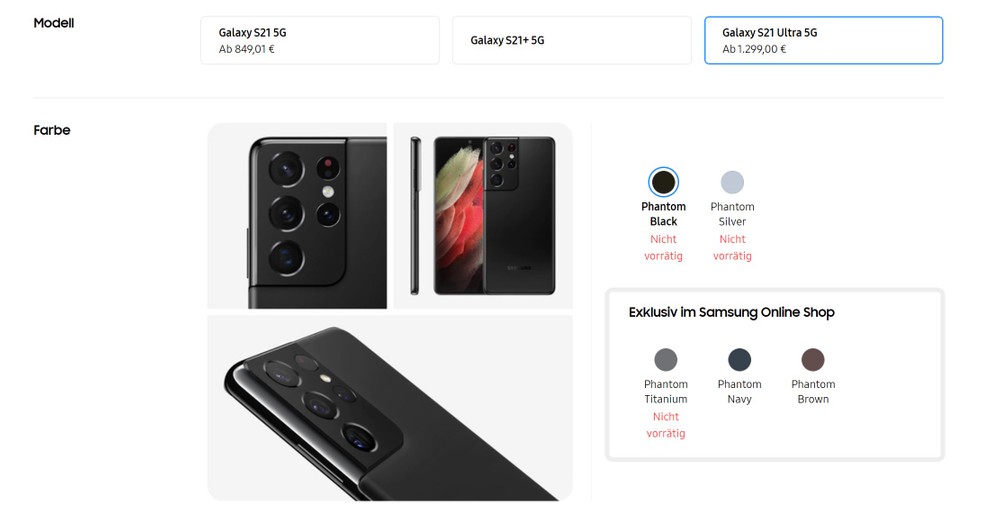Click the Exklusiv im Samsung Online Shop heading
This screenshot has height=519, width=1000.
coord(732,312)
